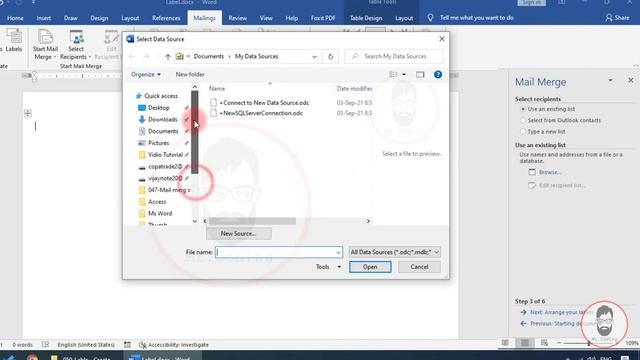The height and width of the screenshot is (360, 640).
Task: Click the table move handle in document
Action: pyautogui.click(x=28, y=113)
